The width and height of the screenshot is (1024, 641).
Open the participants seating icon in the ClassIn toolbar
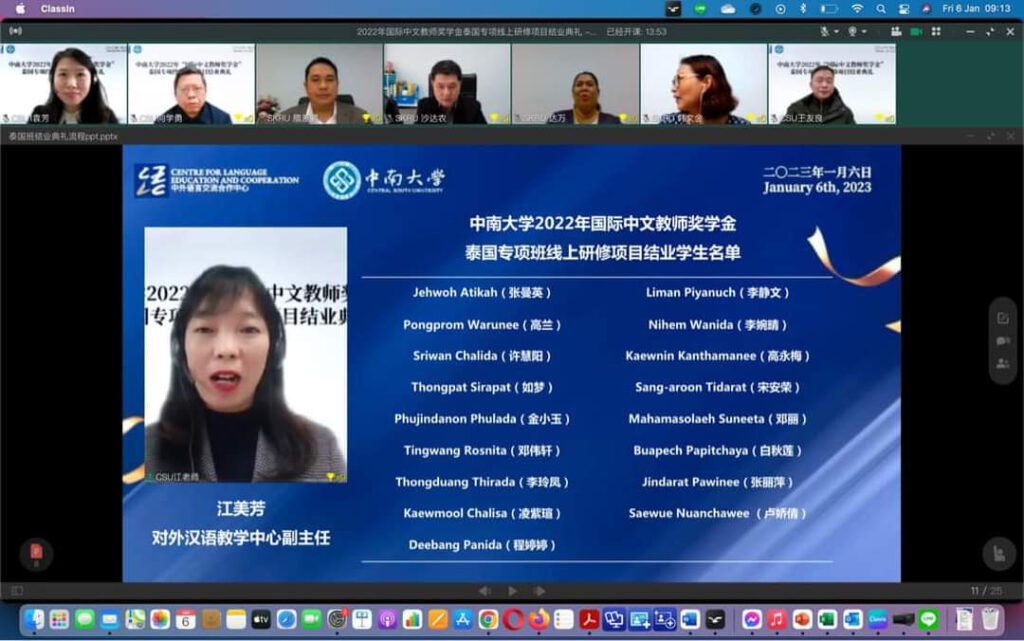(x=896, y=31)
